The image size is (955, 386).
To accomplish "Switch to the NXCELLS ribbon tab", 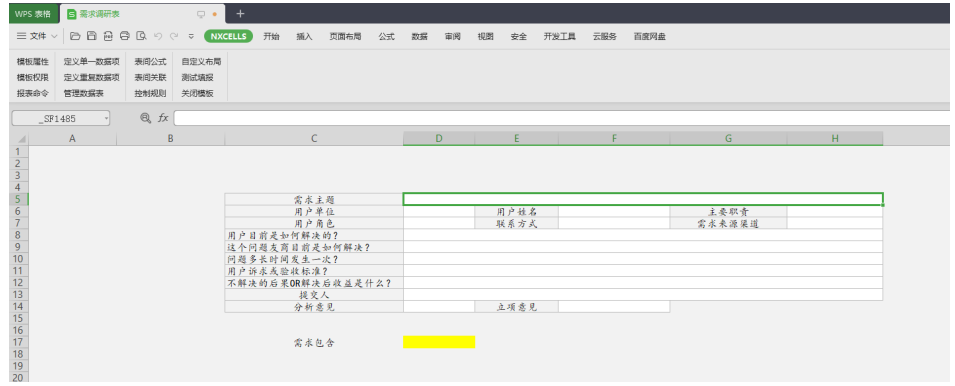I will tap(228, 37).
